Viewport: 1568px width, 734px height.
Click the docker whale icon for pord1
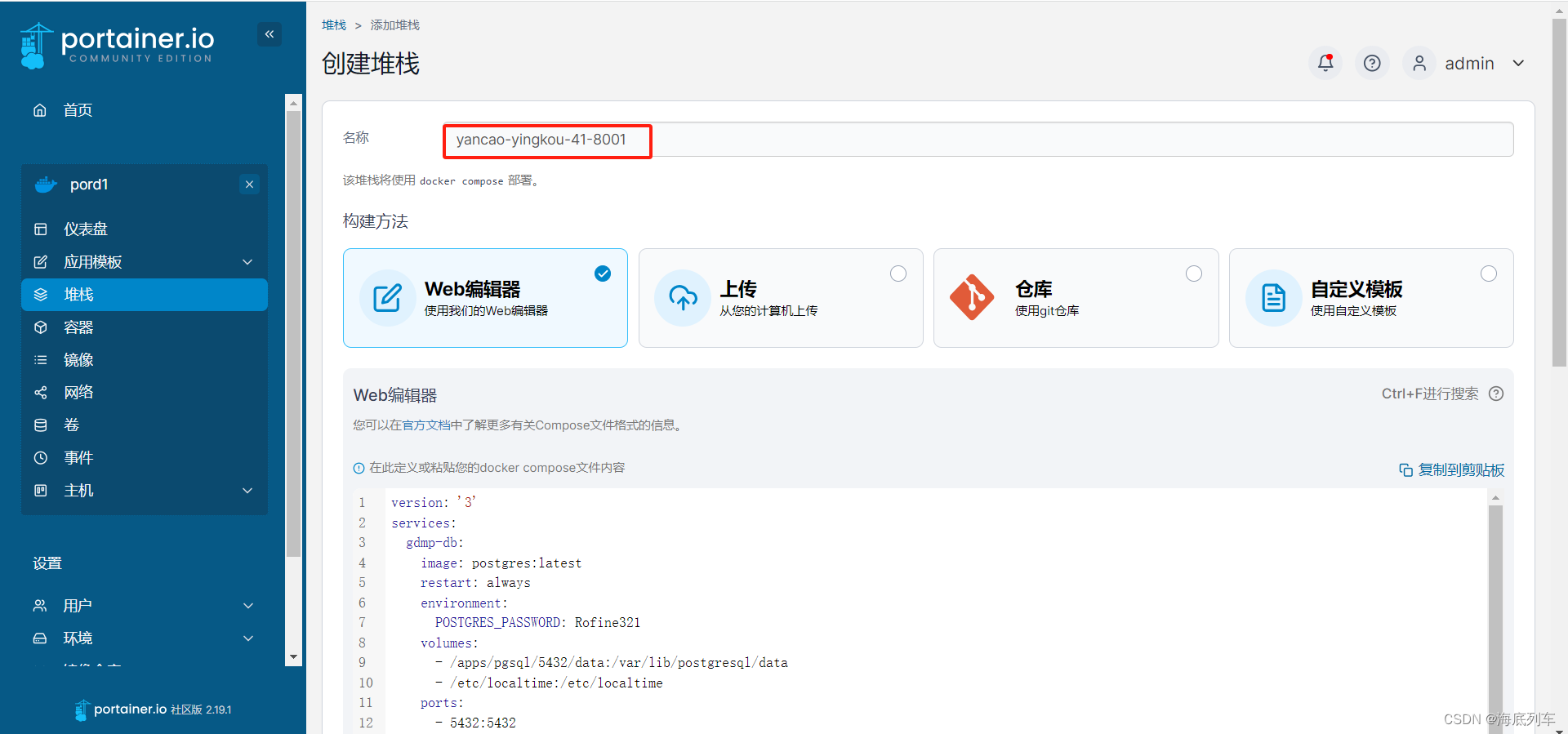coord(46,185)
